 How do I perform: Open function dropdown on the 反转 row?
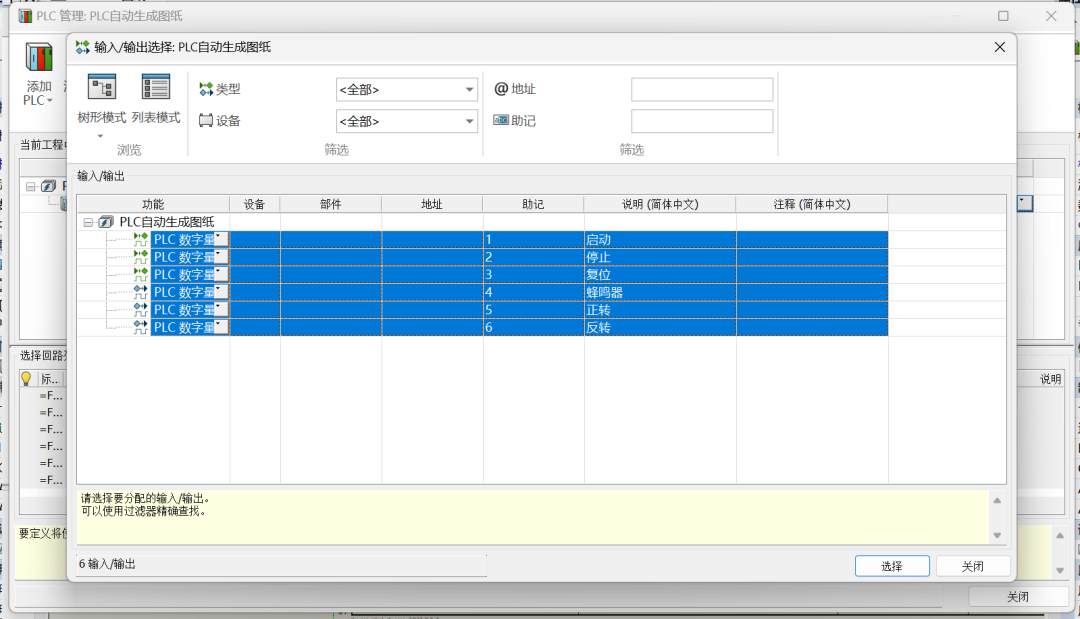221,326
